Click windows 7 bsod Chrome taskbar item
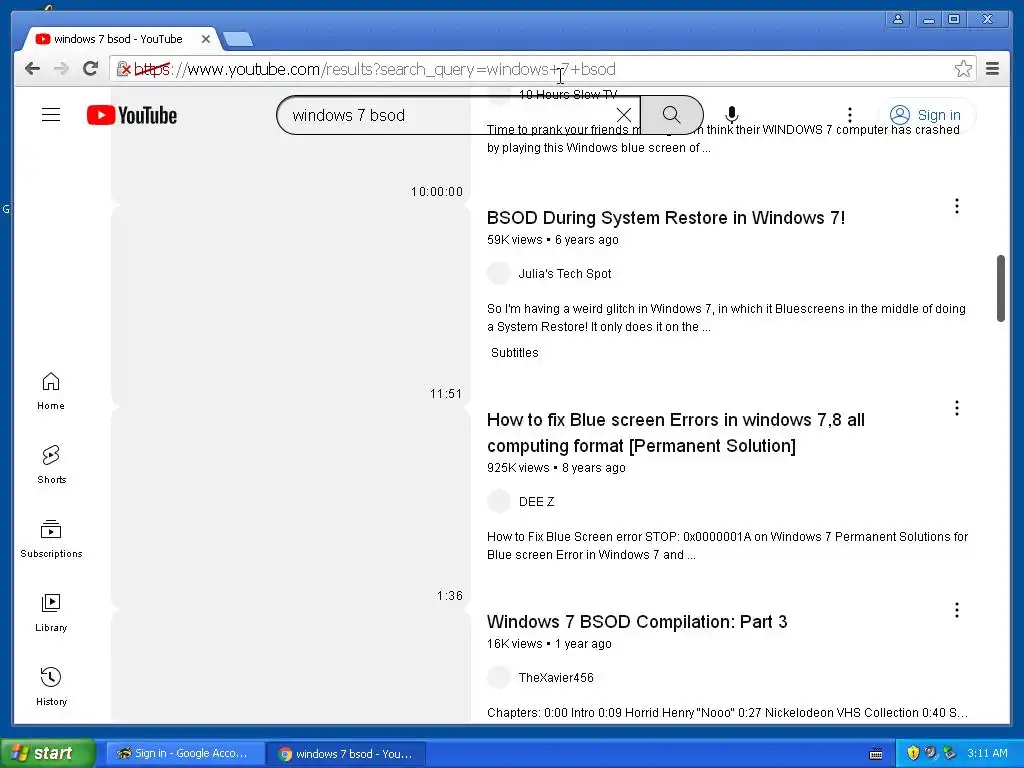 coord(347,754)
